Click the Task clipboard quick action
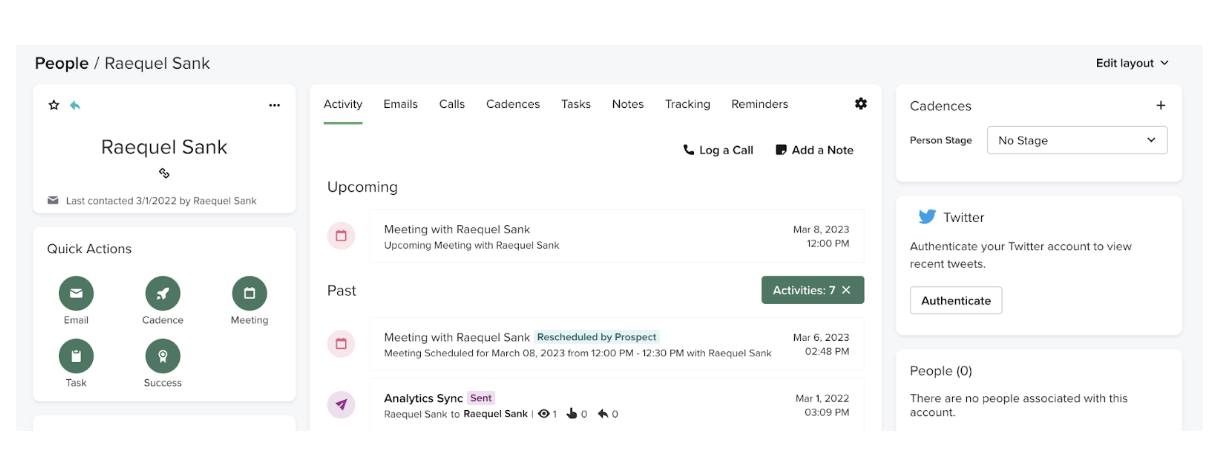 pos(76,356)
